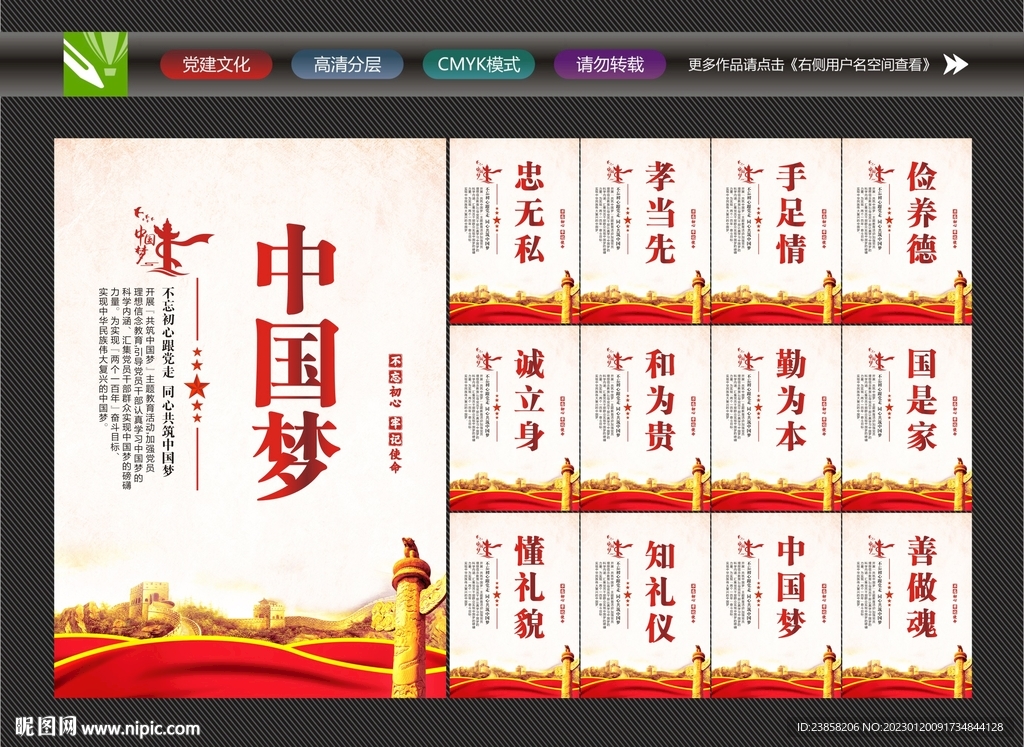Click the small red emblem on 忠无私 poster
This screenshot has width=1024, height=747.
[x=487, y=170]
